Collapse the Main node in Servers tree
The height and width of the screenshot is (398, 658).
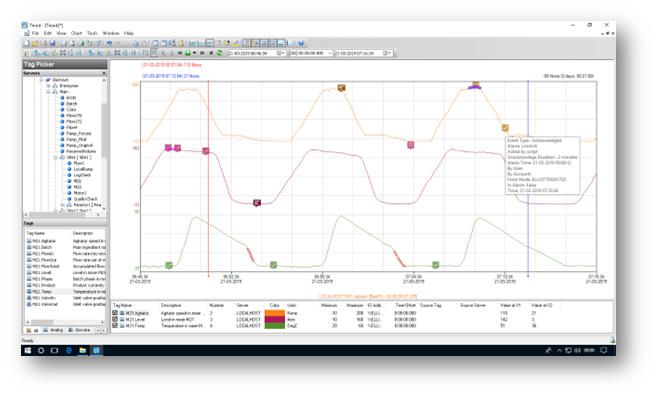pos(48,92)
